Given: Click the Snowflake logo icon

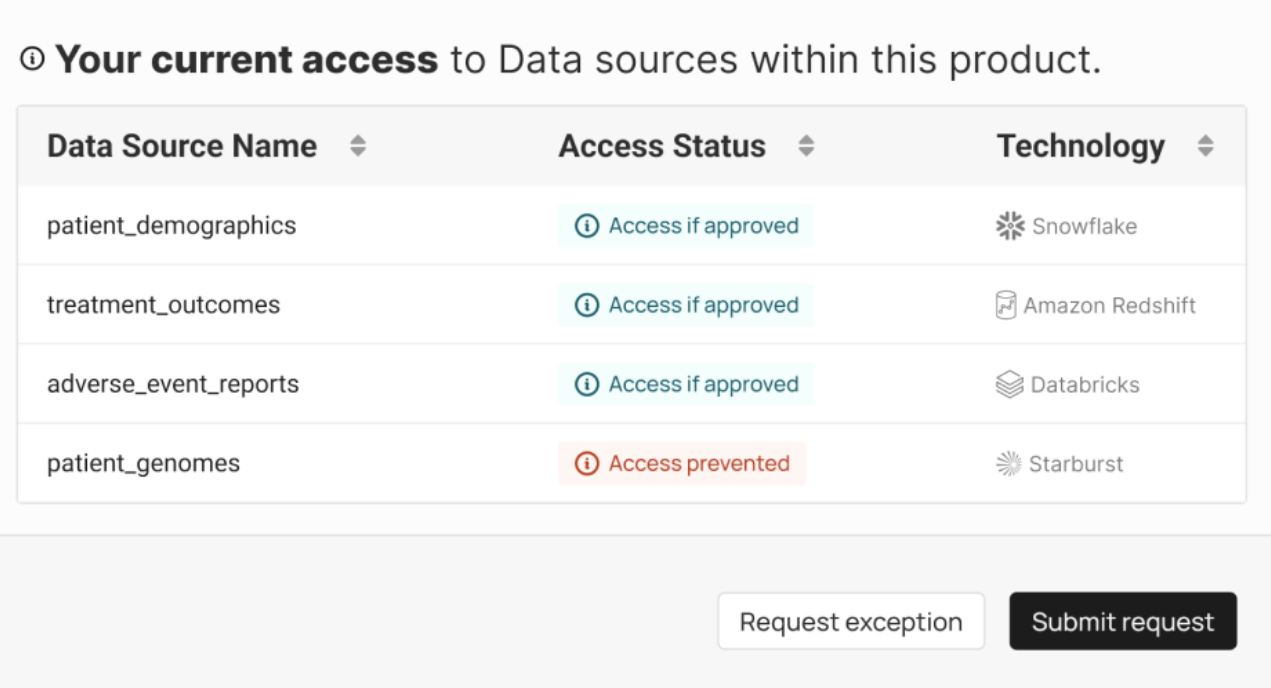Looking at the screenshot, I should (1011, 226).
